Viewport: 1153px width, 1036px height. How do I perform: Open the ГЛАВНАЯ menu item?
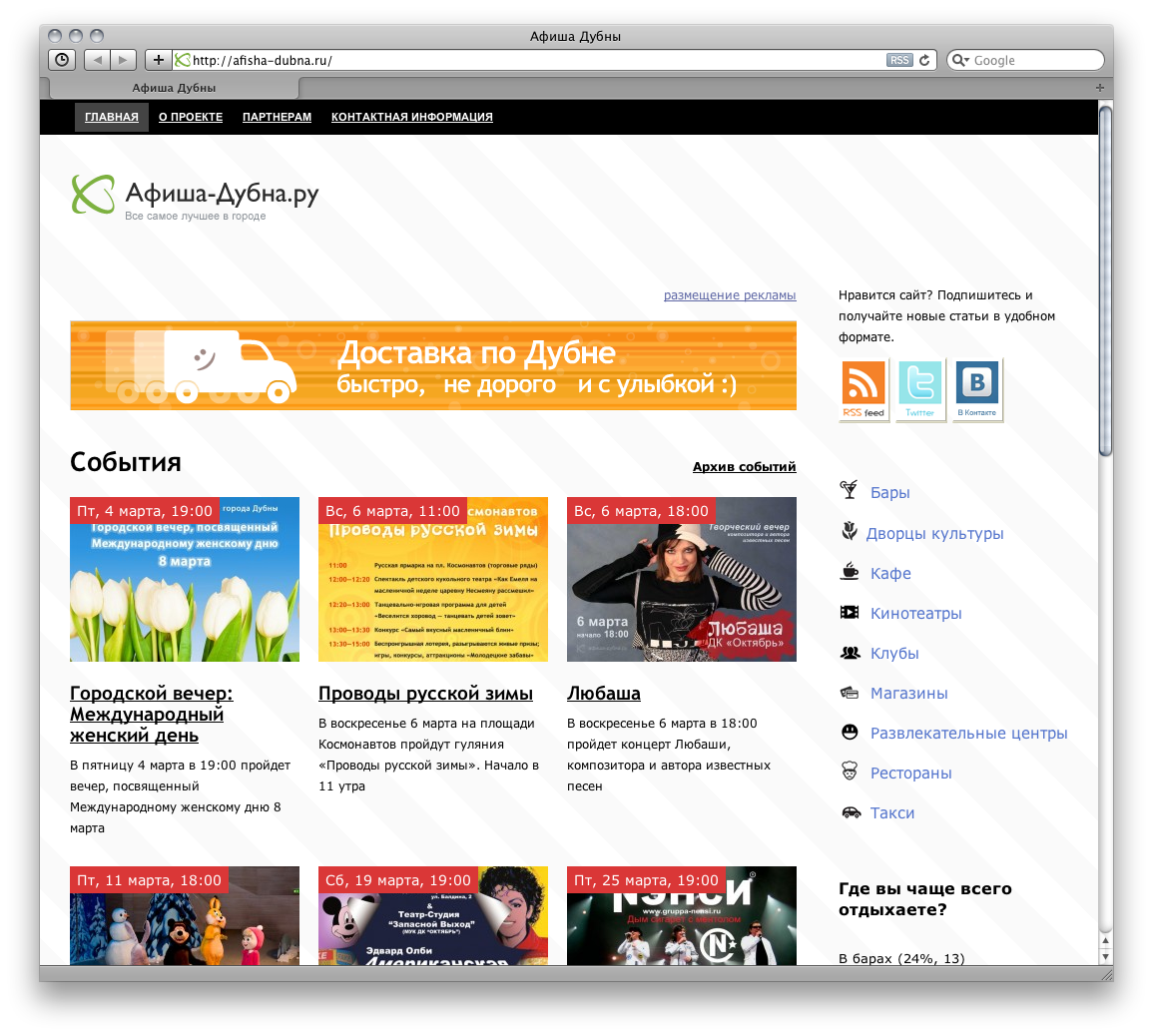(x=112, y=117)
